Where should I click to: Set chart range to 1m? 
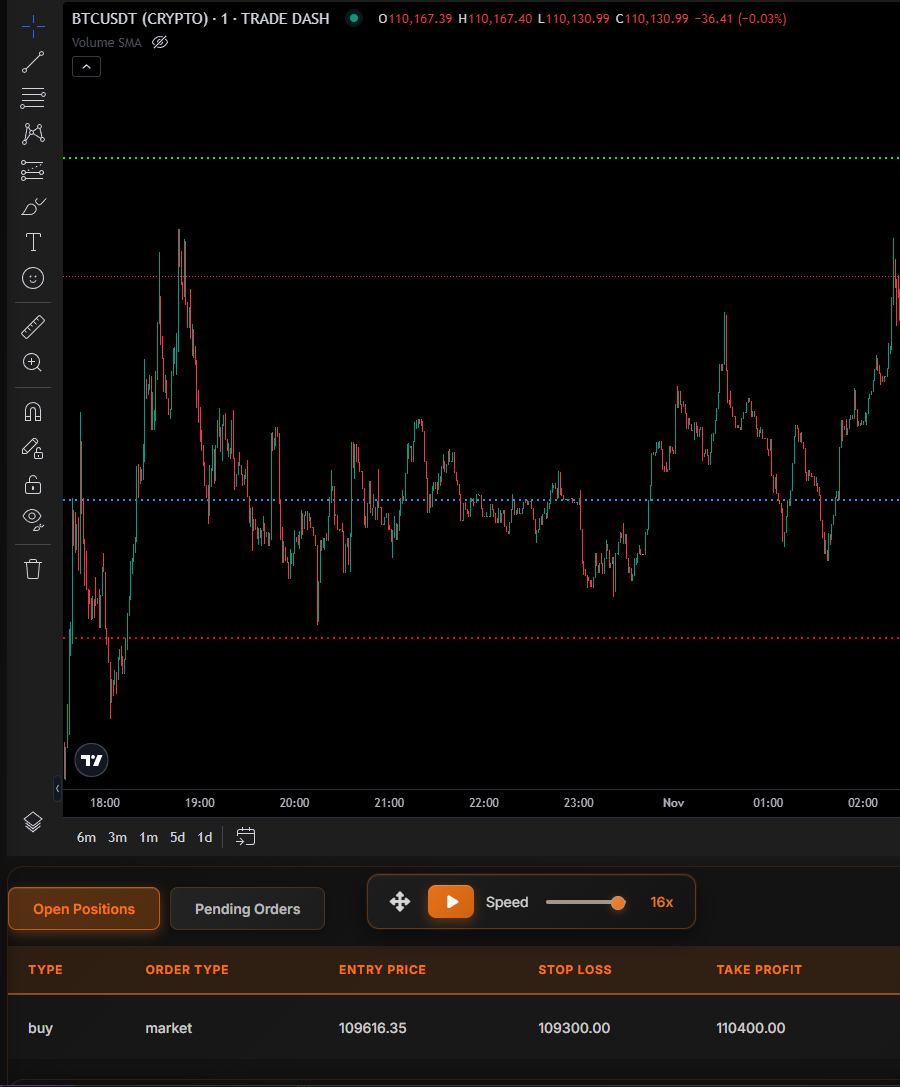coord(148,837)
